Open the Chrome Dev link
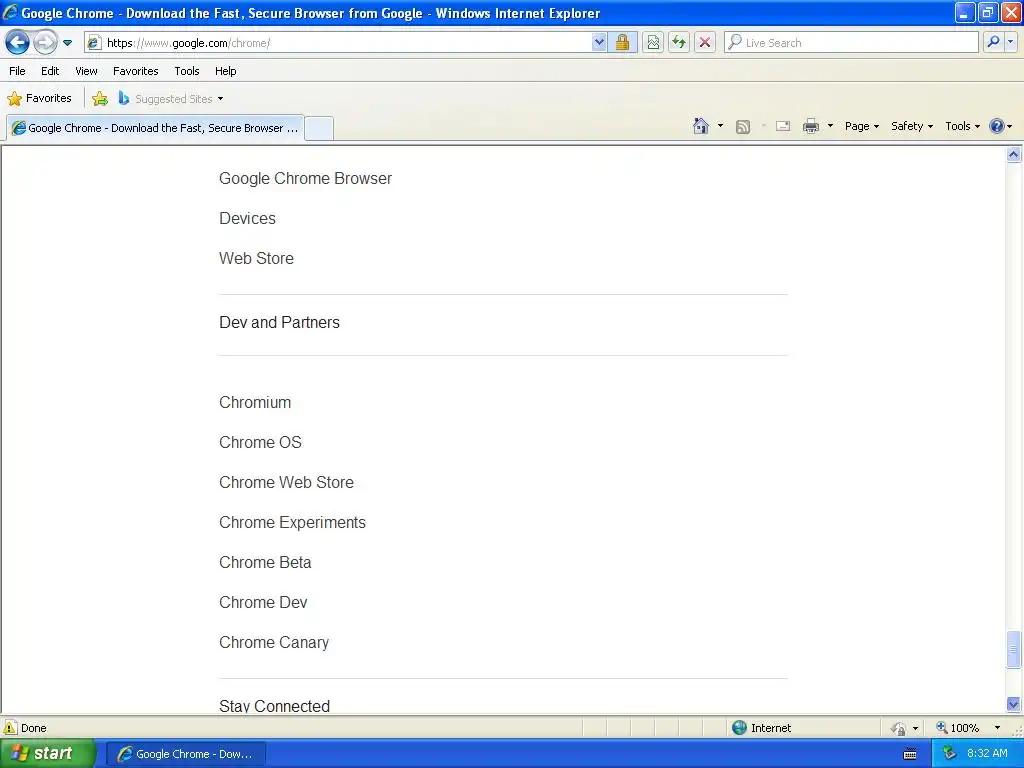This screenshot has width=1024, height=768. click(x=263, y=602)
